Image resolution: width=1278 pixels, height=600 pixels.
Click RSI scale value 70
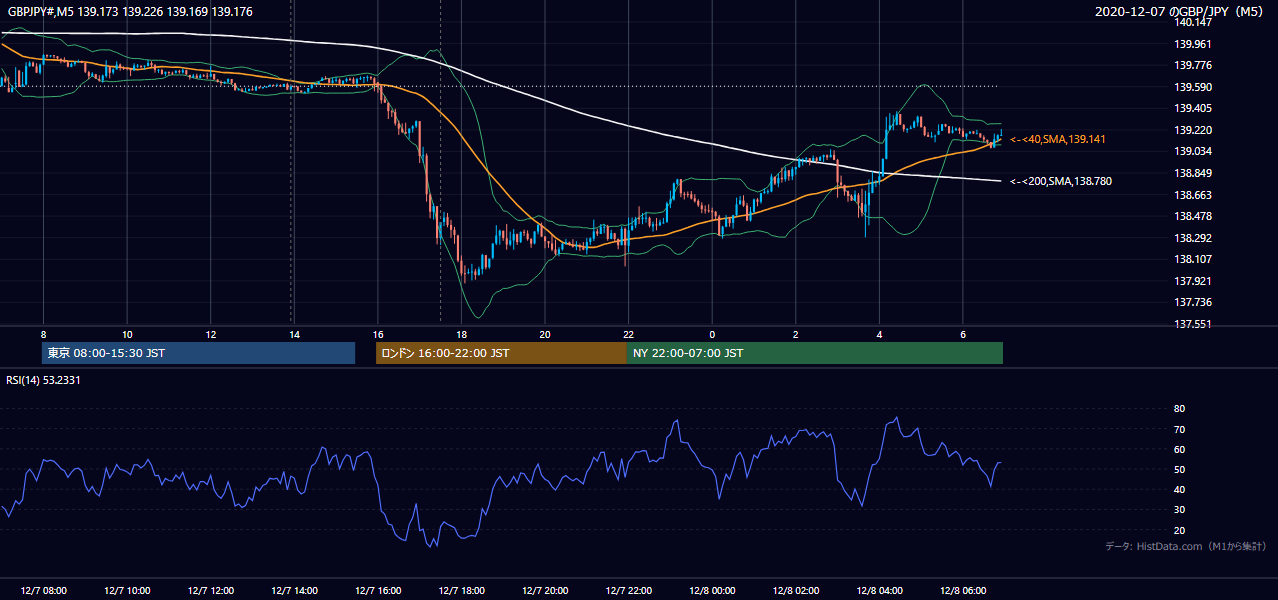1179,429
